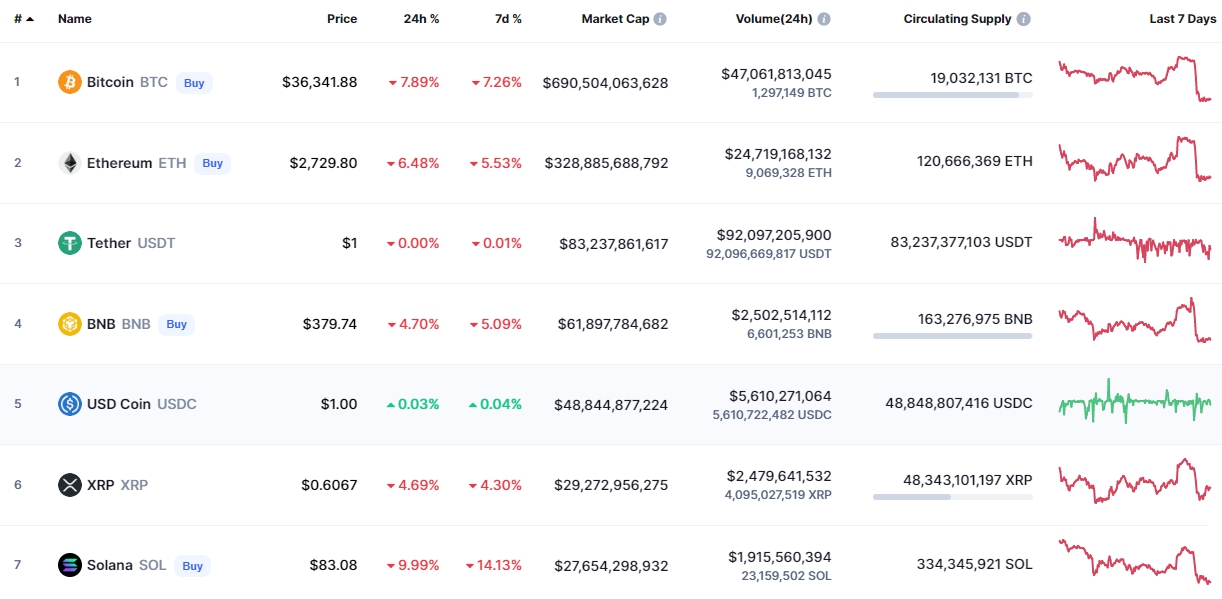Buy BNB with the Buy button
The width and height of the screenshot is (1222, 599).
click(x=177, y=324)
